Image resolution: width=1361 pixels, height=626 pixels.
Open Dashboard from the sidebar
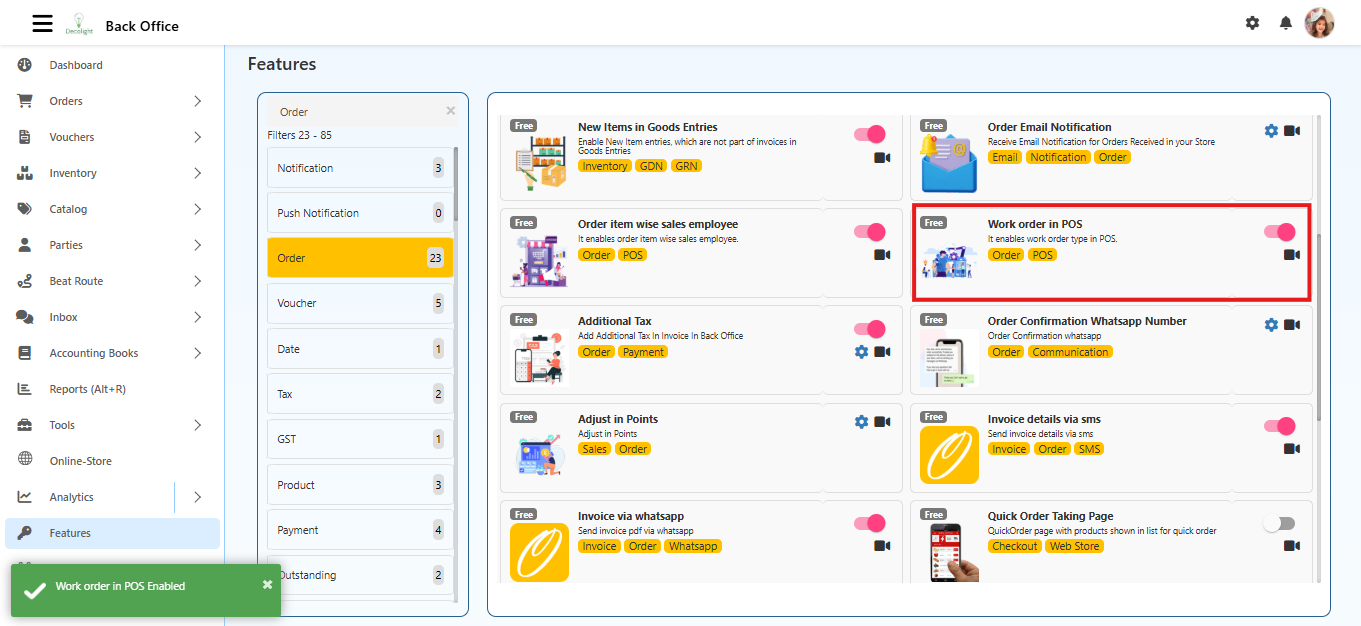coord(76,65)
